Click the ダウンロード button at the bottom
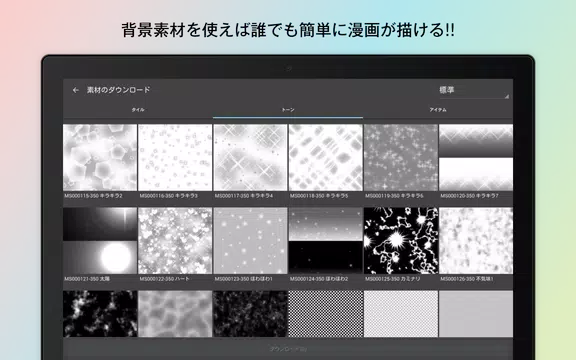576x360 pixels. (288, 349)
